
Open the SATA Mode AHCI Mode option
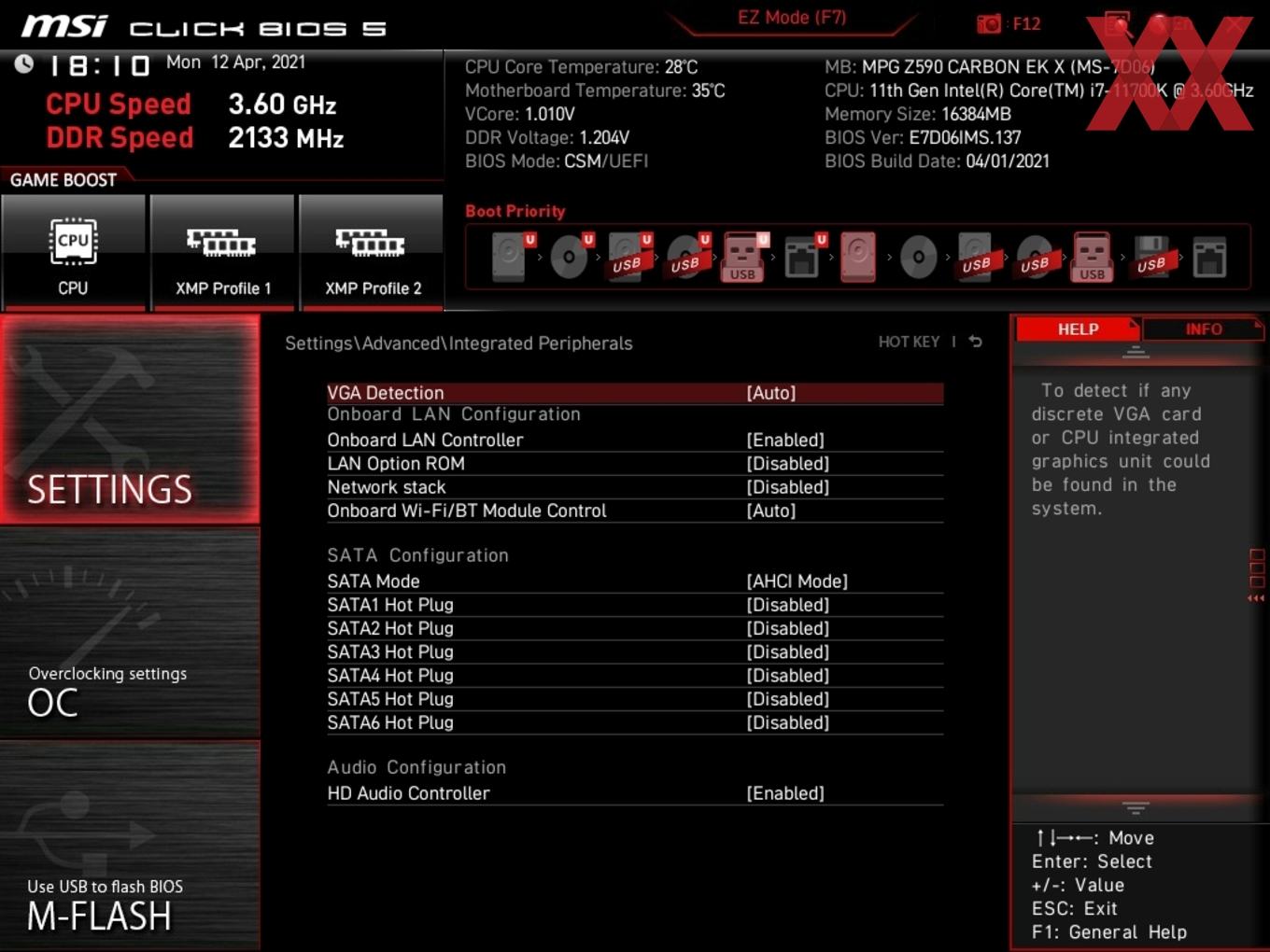coord(797,581)
